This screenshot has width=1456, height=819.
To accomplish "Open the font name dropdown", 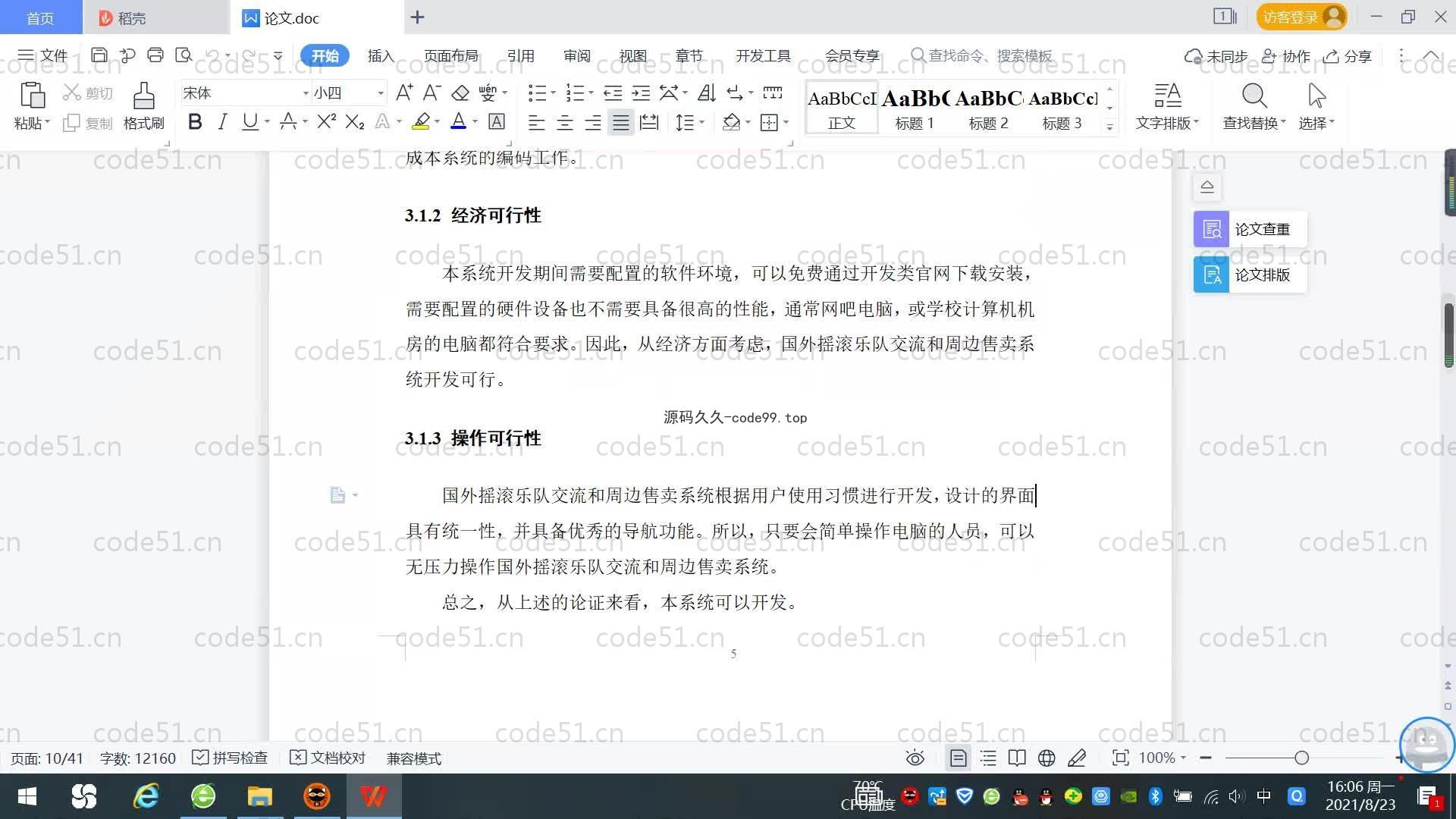I will coord(306,93).
